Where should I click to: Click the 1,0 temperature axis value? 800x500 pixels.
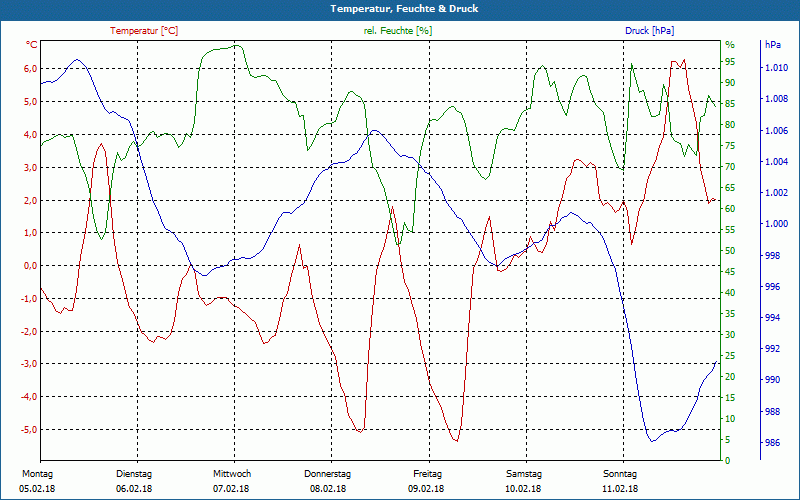pyautogui.click(x=31, y=233)
